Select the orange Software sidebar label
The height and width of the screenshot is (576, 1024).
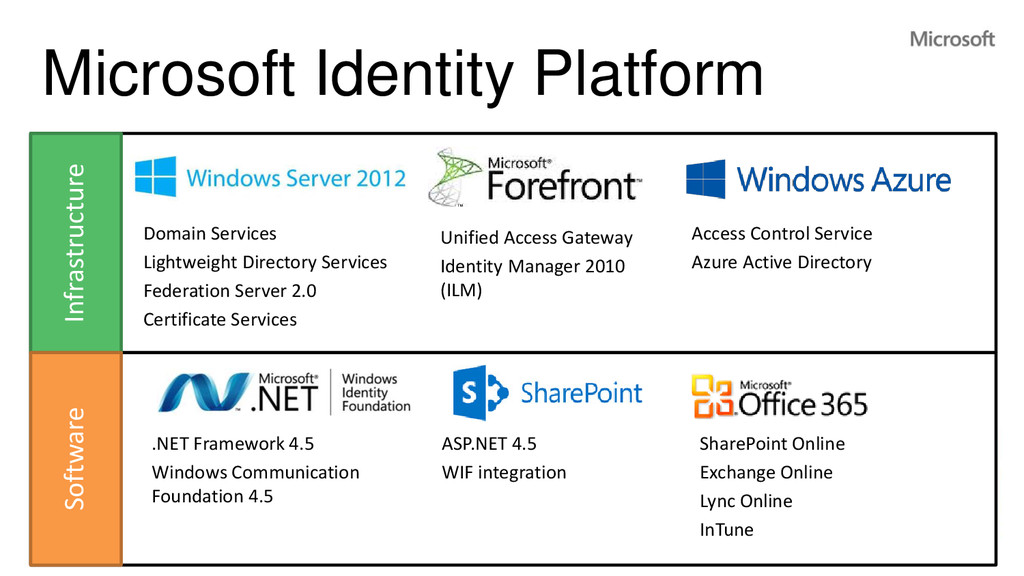pyautogui.click(x=76, y=458)
